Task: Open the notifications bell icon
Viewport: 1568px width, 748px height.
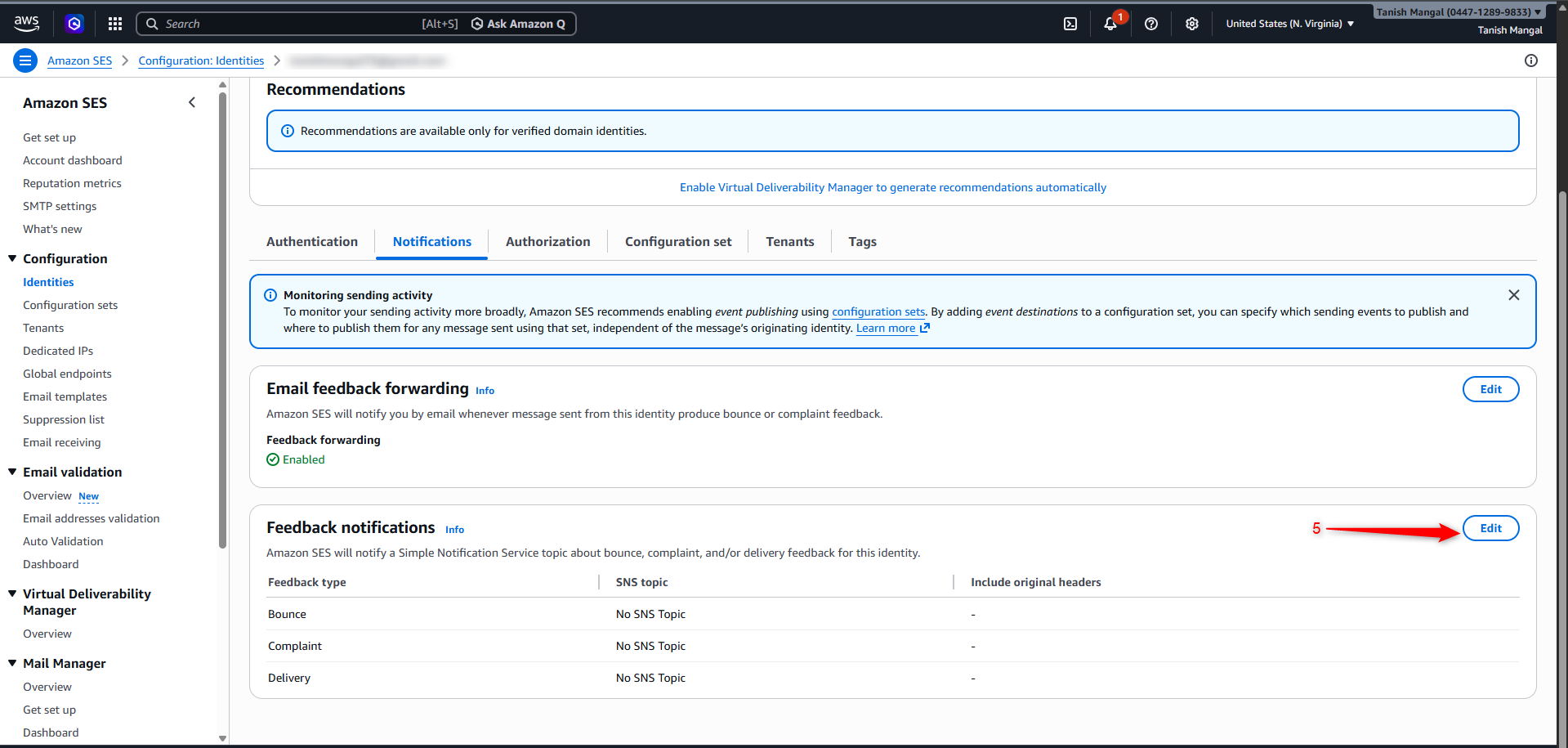Action: (x=1110, y=24)
